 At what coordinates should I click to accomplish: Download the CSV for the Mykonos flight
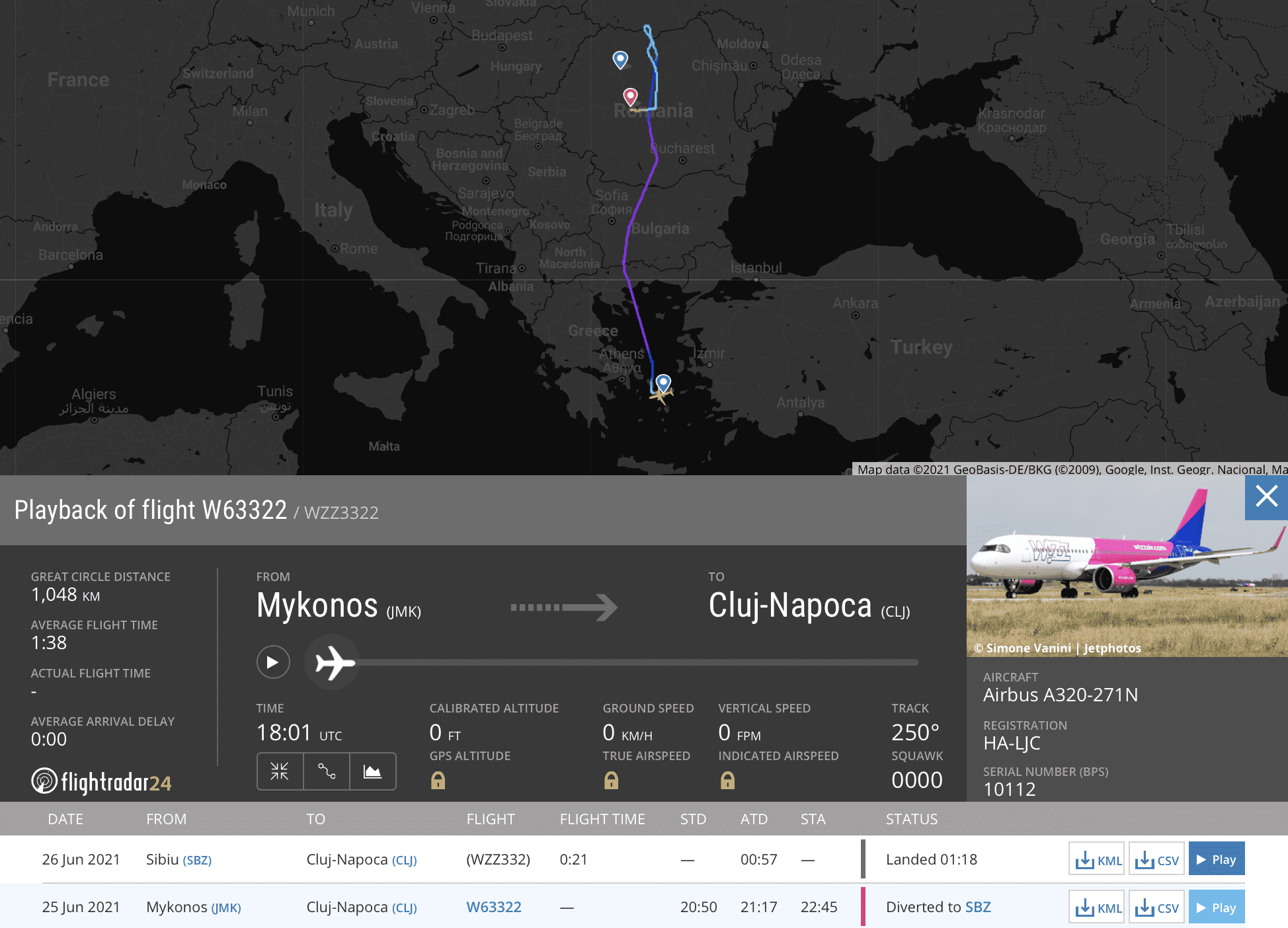pos(1156,906)
